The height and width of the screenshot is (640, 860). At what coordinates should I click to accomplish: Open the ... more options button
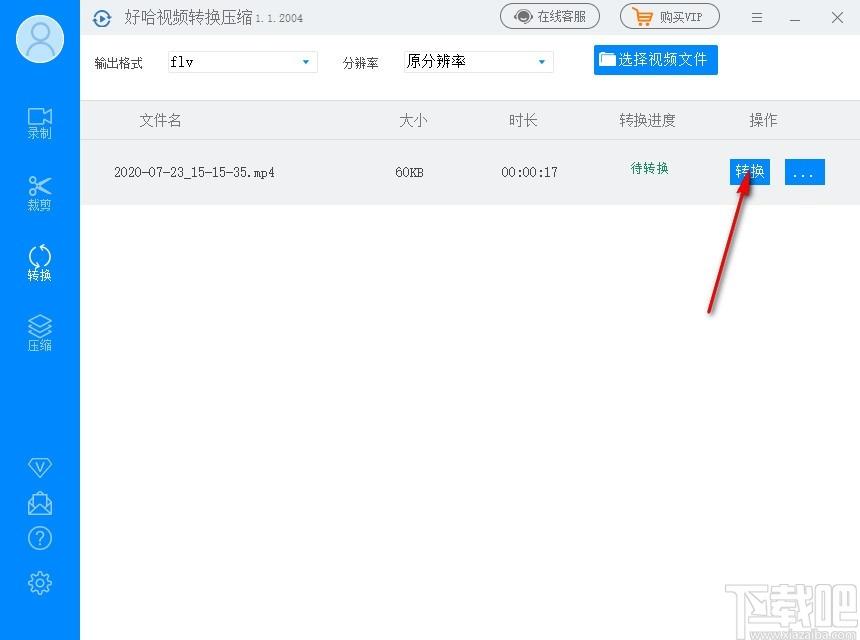pos(805,172)
